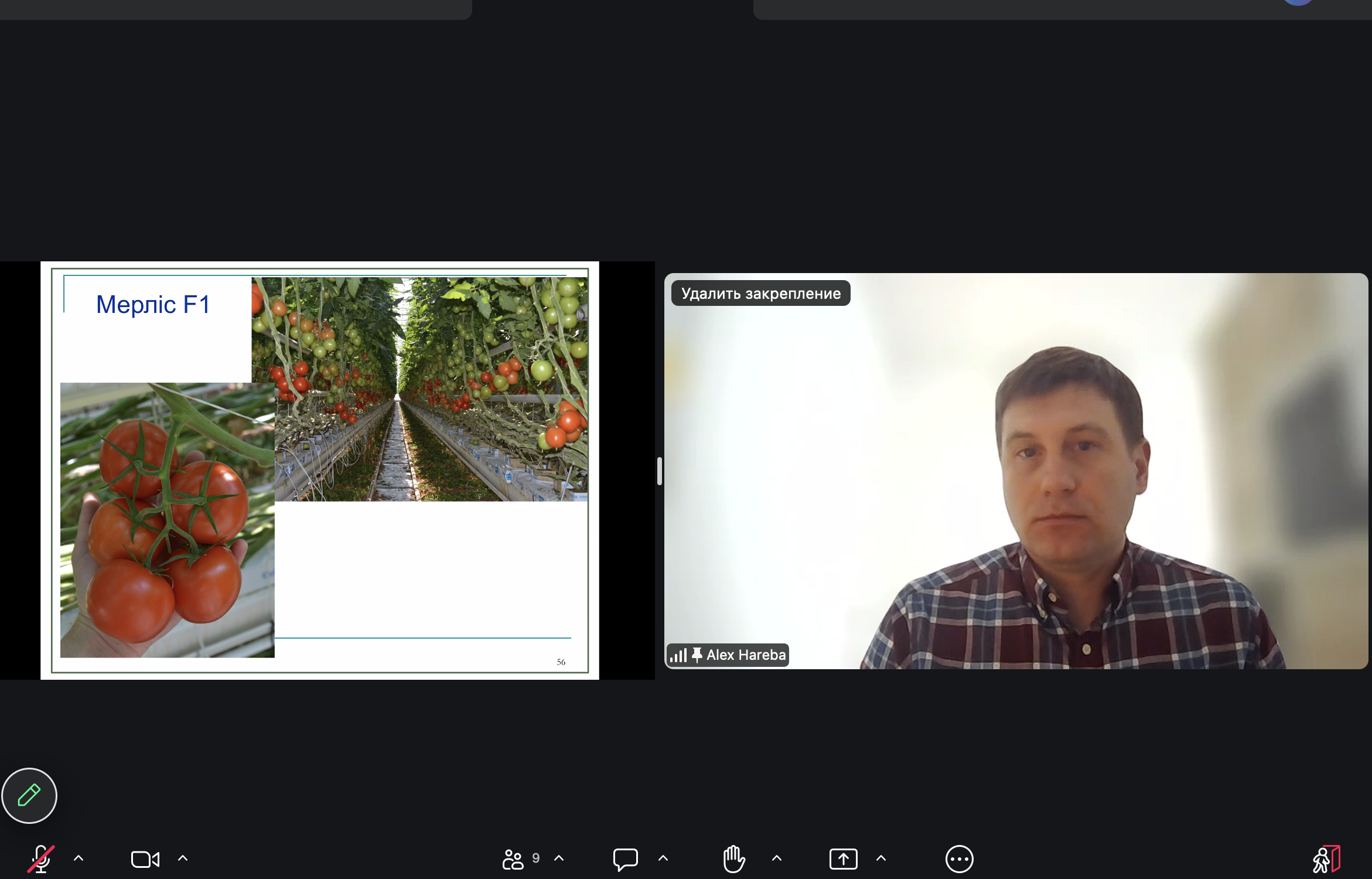
Task: Raise hand with the hand icon
Action: [733, 859]
